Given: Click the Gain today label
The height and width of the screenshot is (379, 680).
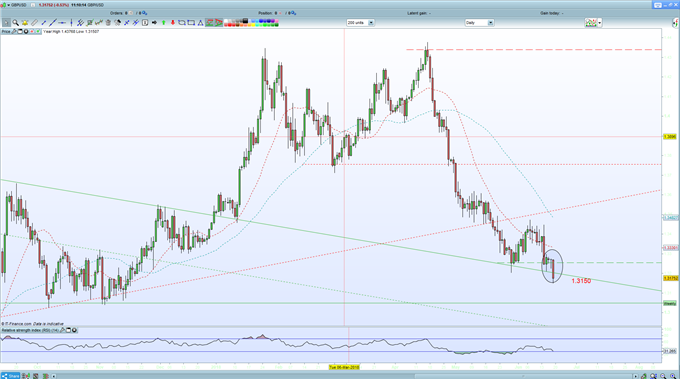Looking at the screenshot, I should [x=552, y=13].
